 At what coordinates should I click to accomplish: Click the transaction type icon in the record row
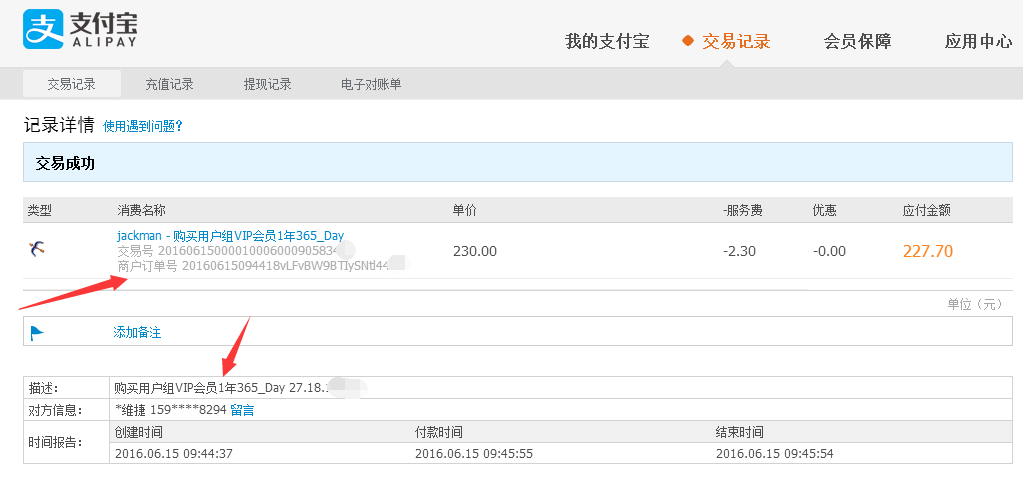coord(37,250)
